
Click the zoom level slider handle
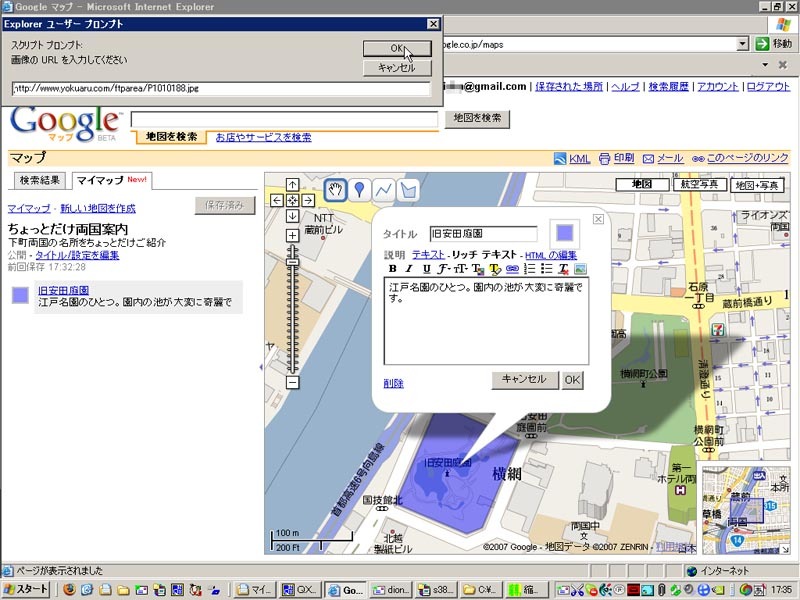point(292,262)
